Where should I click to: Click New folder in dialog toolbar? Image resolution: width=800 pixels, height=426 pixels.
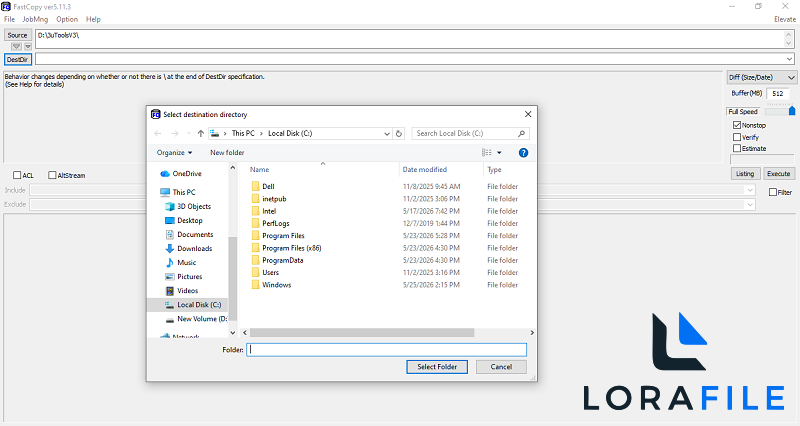click(227, 153)
